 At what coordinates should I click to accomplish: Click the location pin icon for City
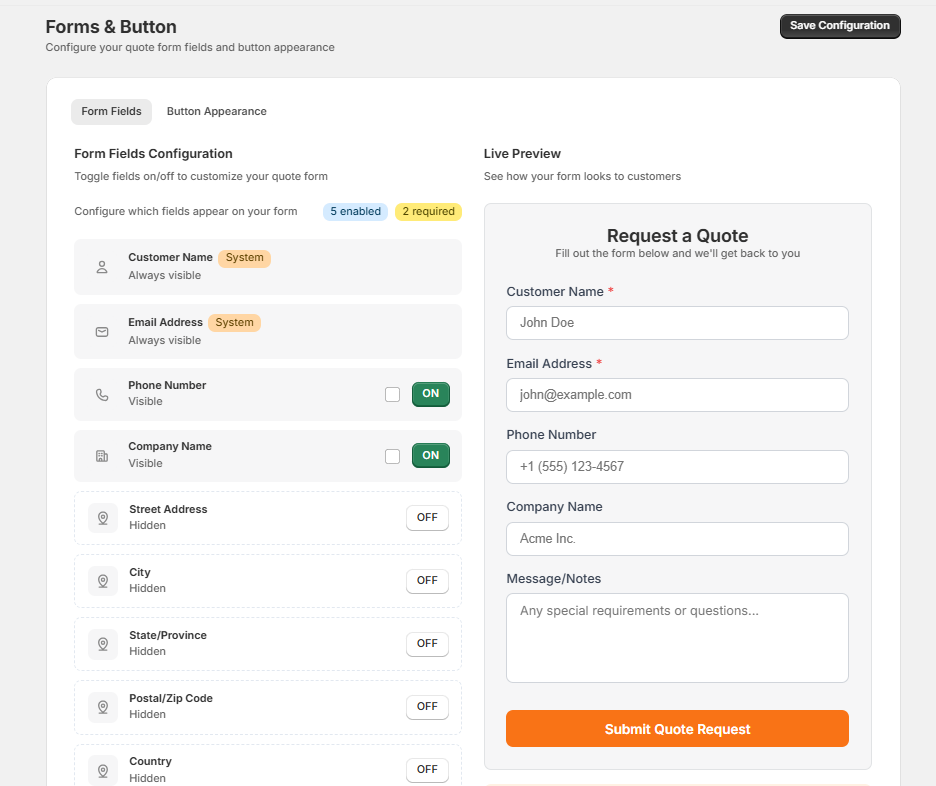pos(101,581)
